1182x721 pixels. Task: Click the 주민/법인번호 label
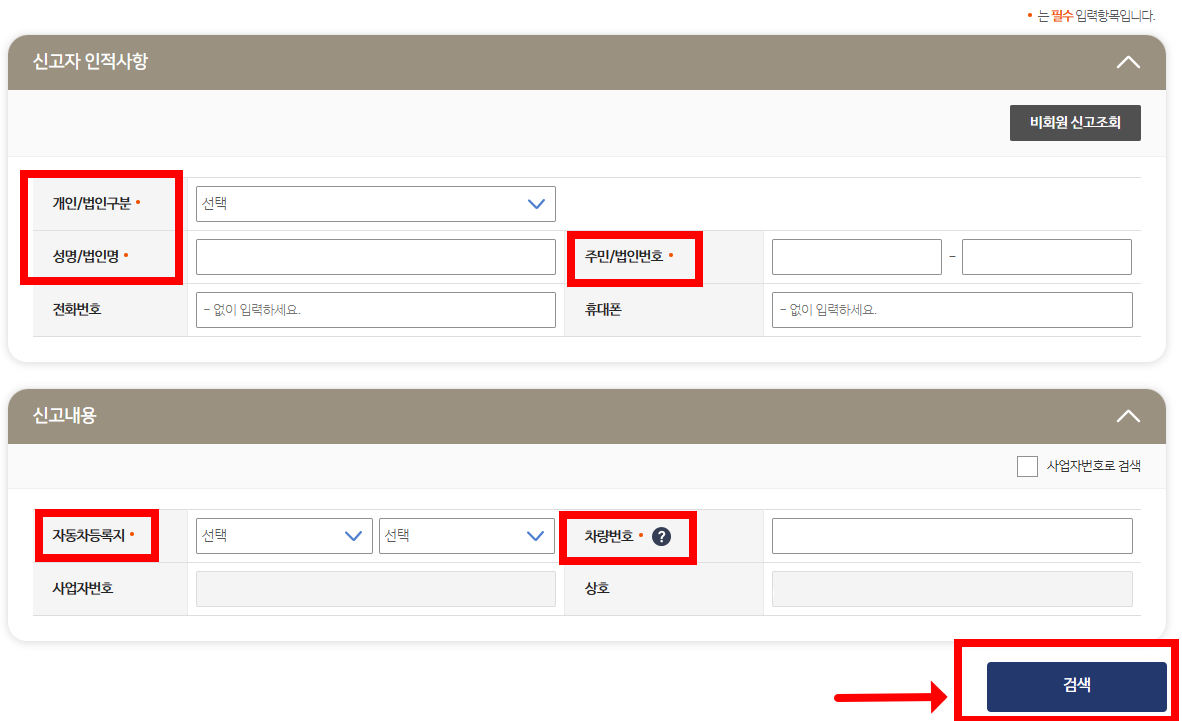tap(624, 256)
